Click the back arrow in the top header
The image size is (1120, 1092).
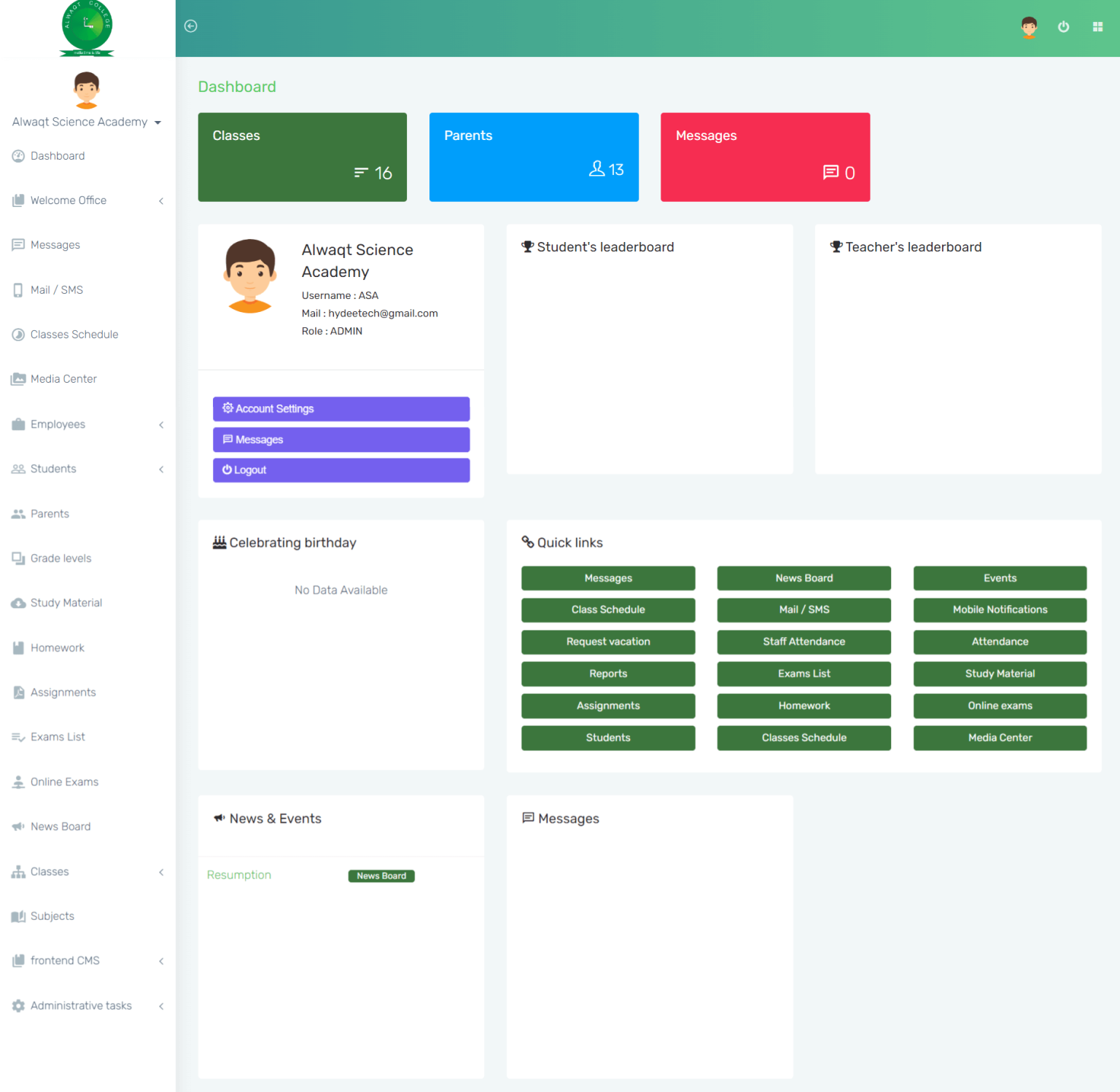(191, 26)
